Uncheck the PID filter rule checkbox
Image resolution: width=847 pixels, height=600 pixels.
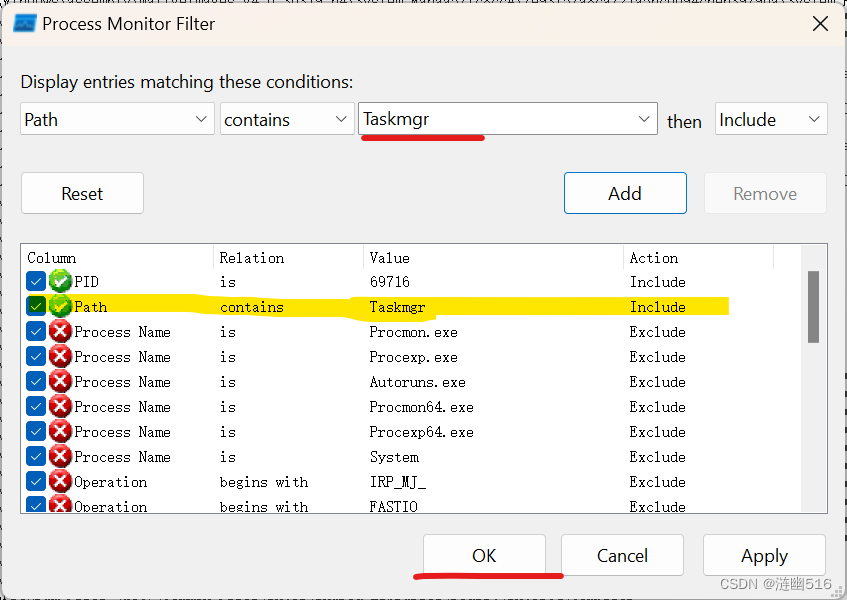click(x=35, y=281)
